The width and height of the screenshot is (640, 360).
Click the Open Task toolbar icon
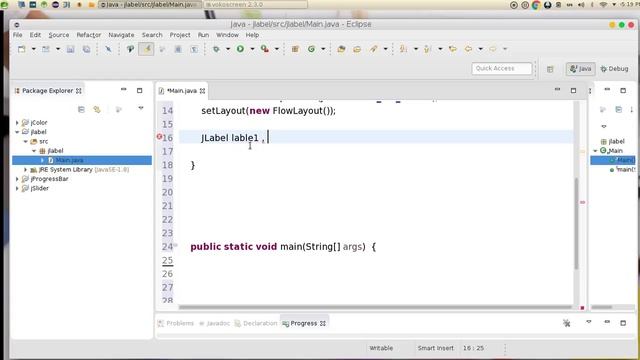pyautogui.click(x=357, y=49)
